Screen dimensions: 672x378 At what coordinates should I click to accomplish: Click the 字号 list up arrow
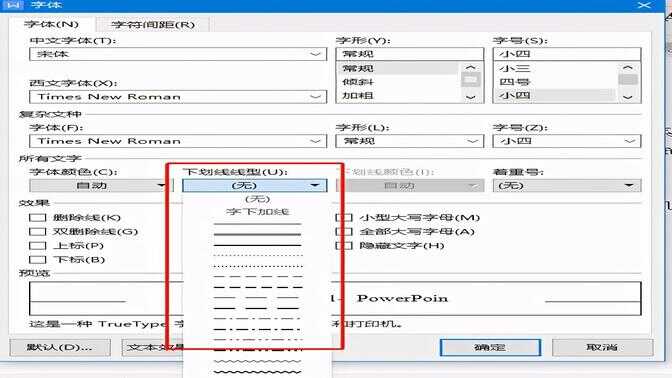click(628, 67)
